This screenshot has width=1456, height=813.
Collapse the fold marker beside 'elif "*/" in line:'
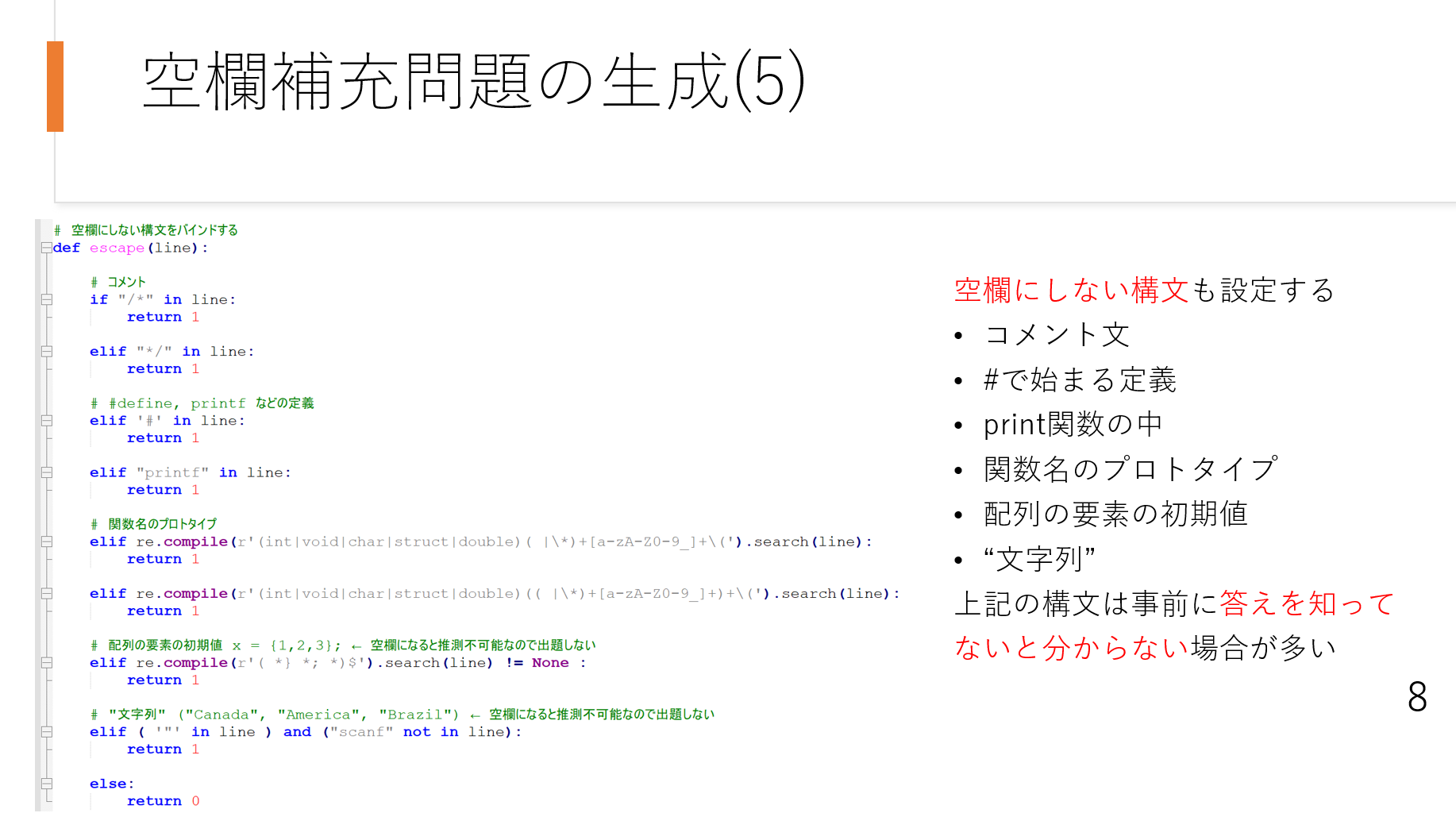47,351
